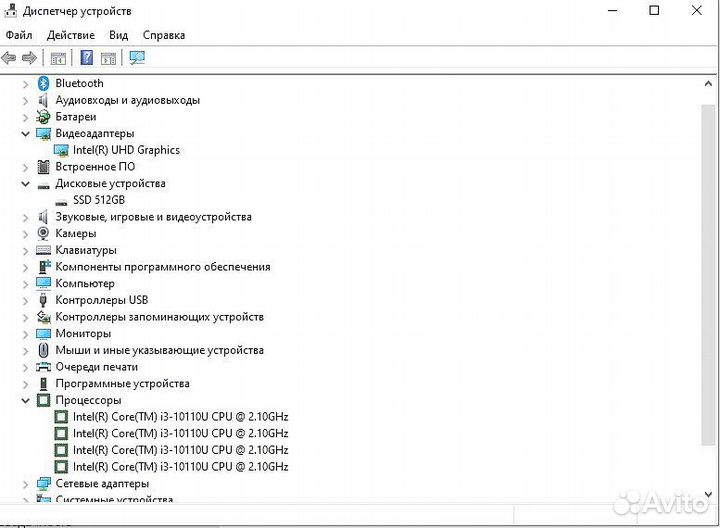Select the Компьютер label

click(85, 284)
